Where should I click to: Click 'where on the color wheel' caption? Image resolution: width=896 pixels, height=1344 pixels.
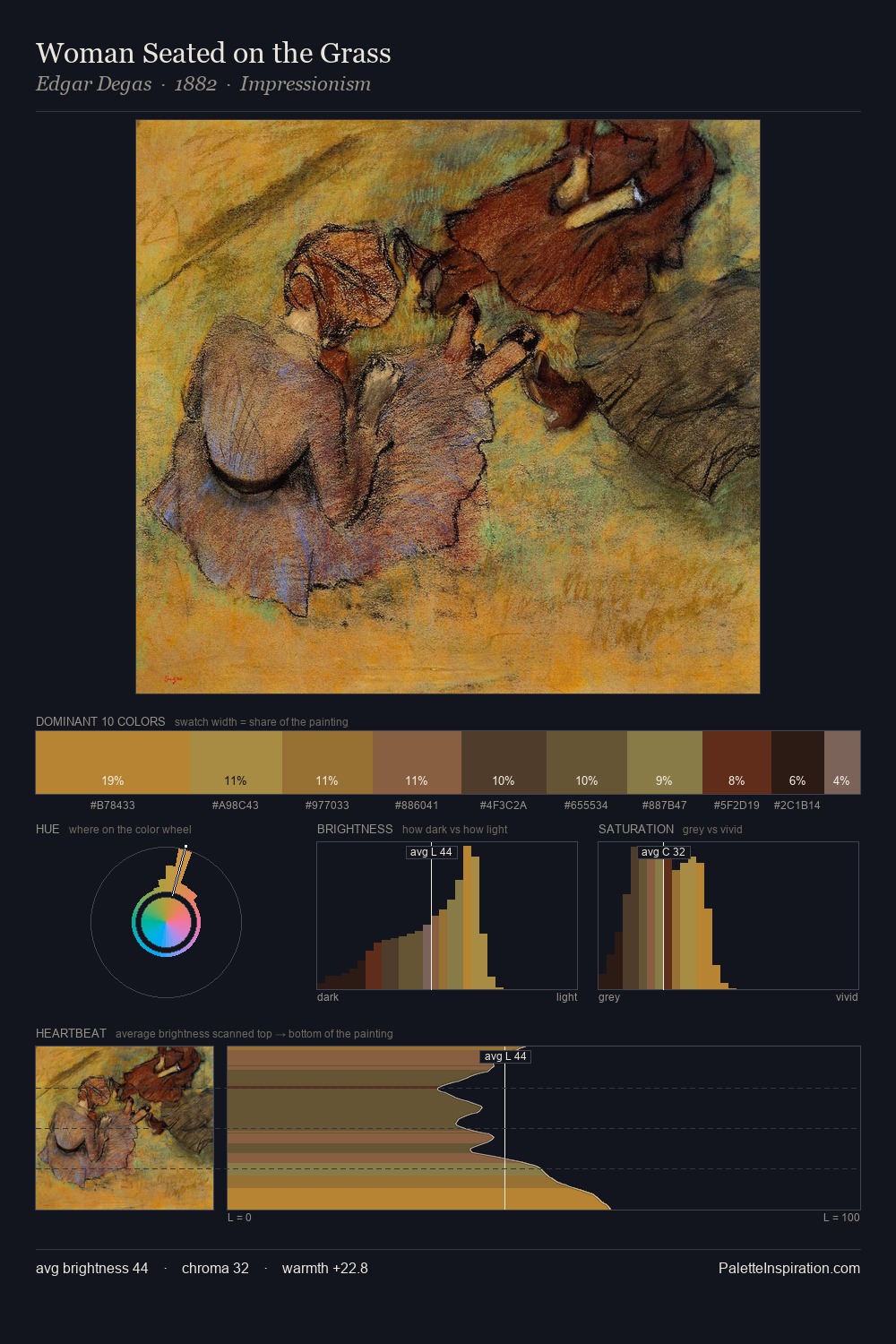tap(130, 830)
